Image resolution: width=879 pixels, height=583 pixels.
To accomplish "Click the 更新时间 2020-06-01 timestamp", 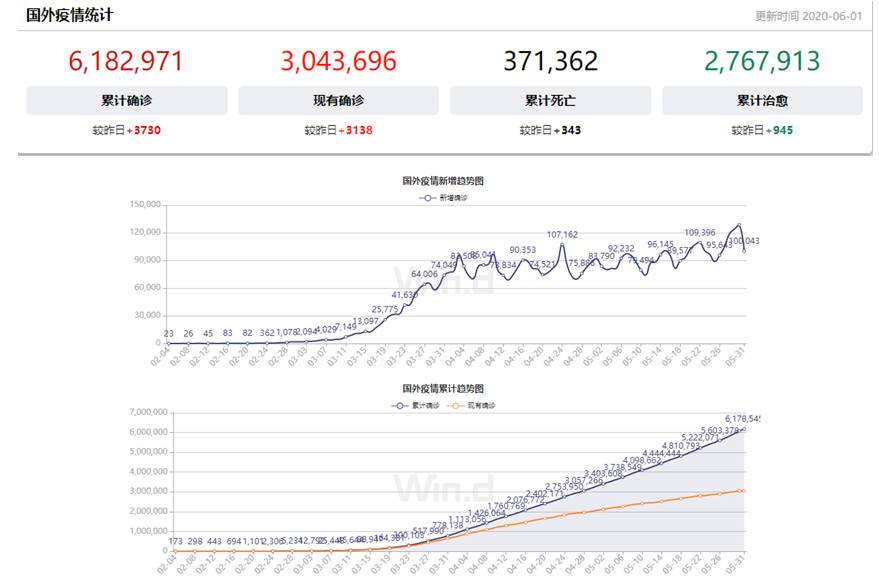I will tap(808, 16).
